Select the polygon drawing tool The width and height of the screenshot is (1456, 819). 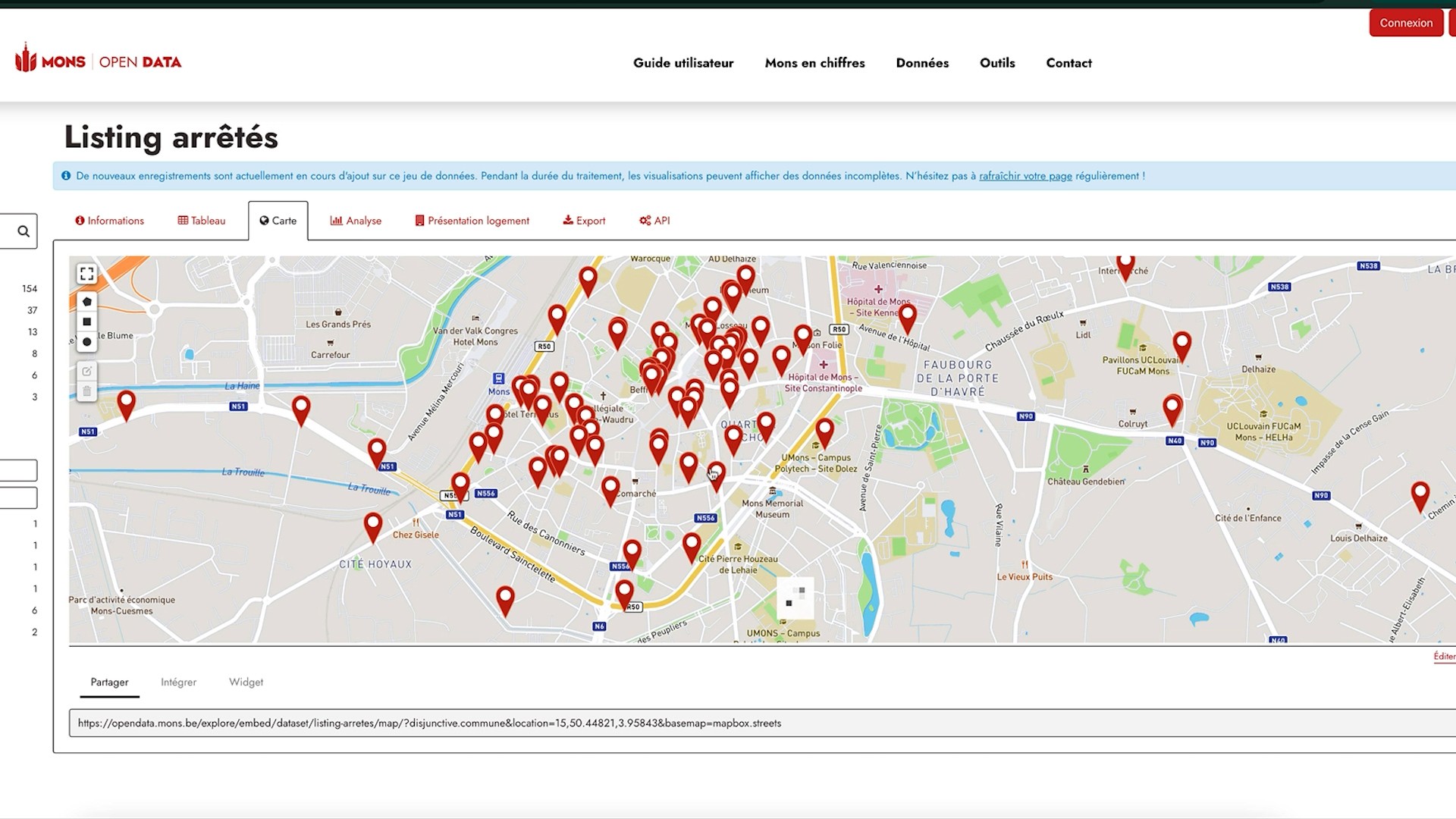[x=86, y=302]
